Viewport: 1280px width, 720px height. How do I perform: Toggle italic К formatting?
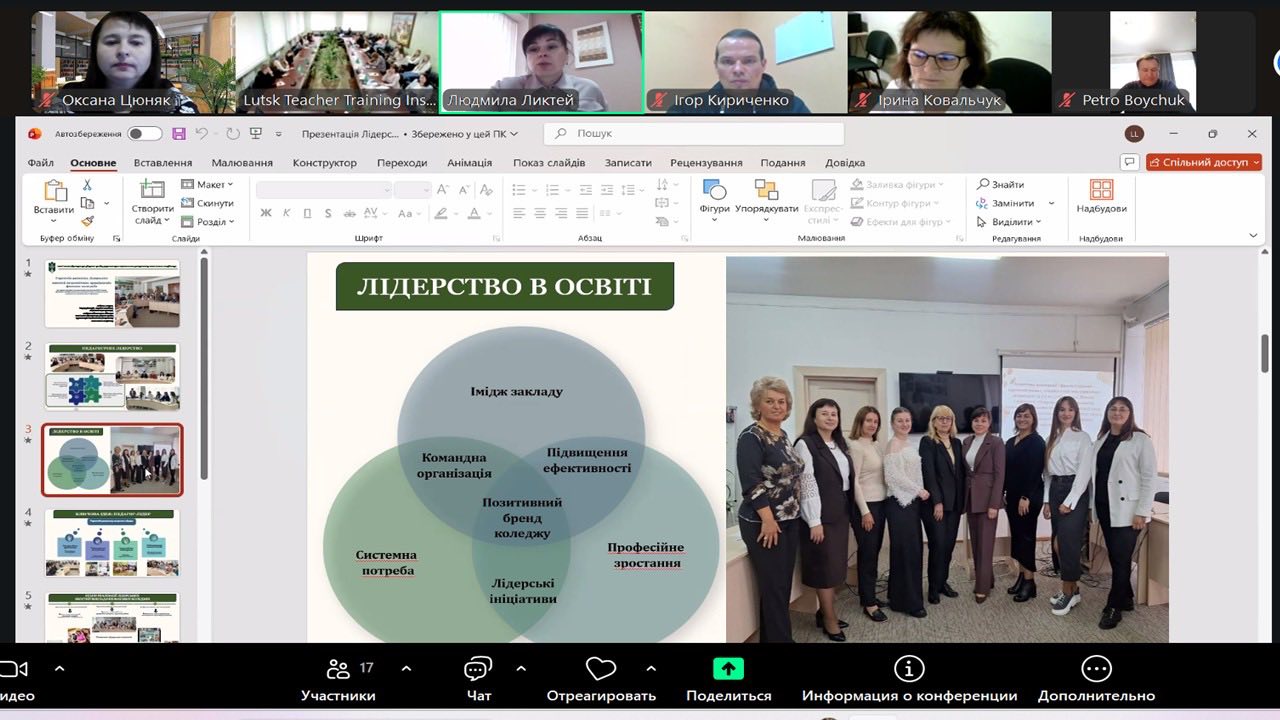[287, 213]
